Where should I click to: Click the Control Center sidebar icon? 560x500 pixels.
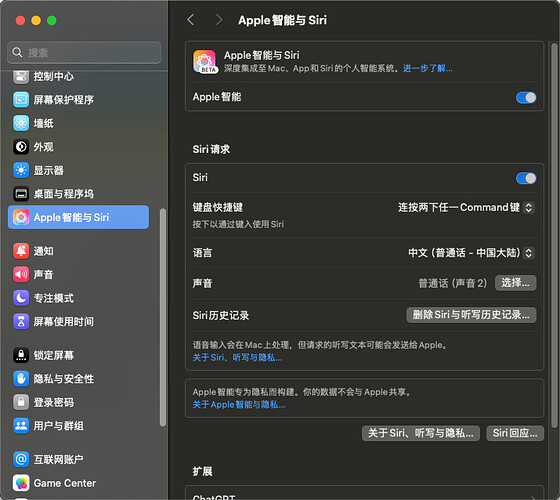21,76
